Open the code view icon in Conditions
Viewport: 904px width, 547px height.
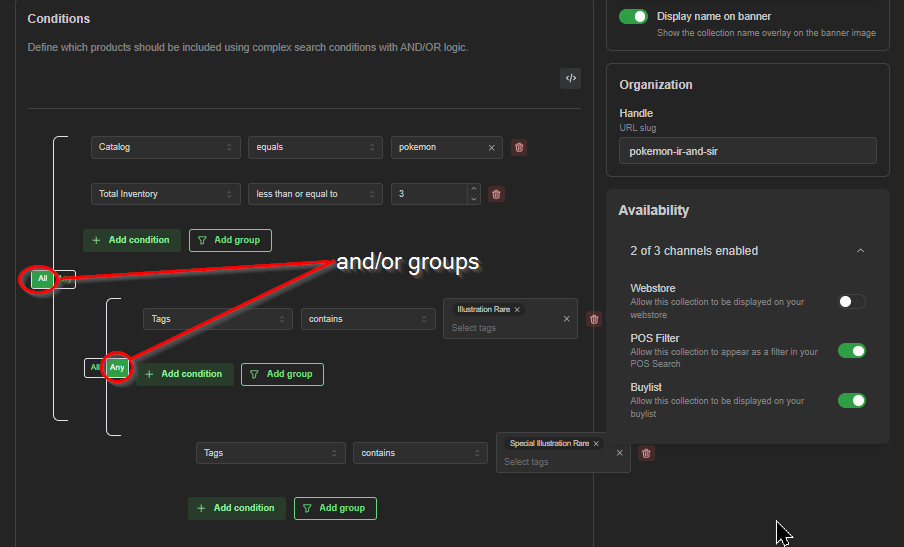click(x=570, y=78)
